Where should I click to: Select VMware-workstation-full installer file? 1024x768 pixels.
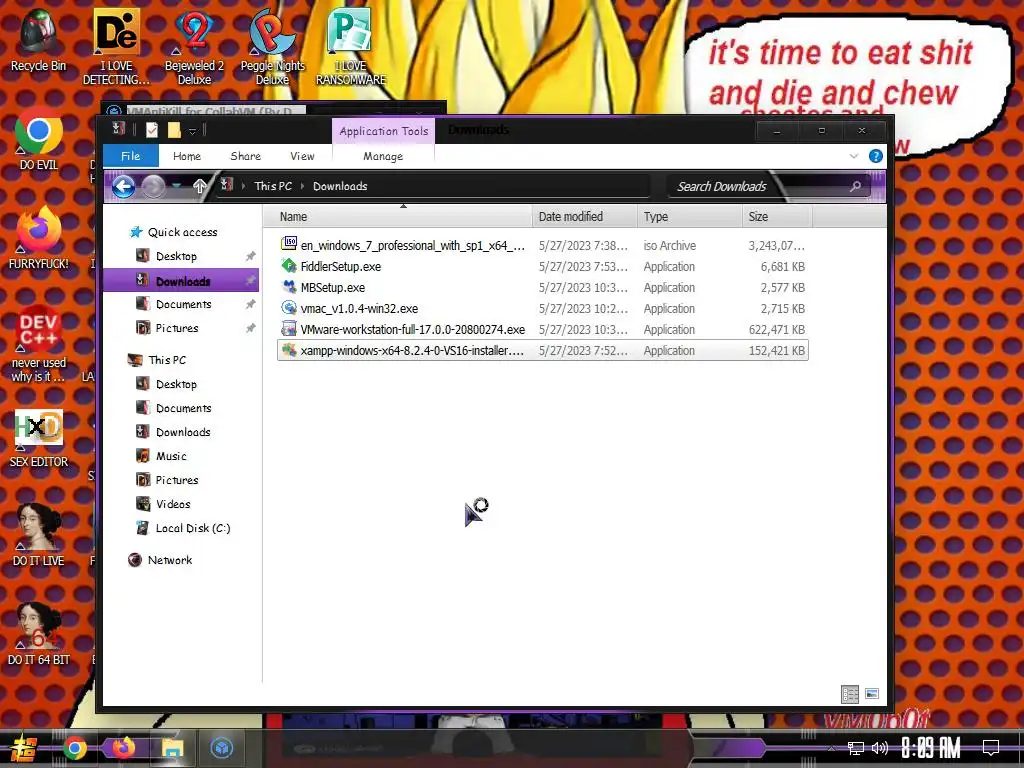[543, 329]
